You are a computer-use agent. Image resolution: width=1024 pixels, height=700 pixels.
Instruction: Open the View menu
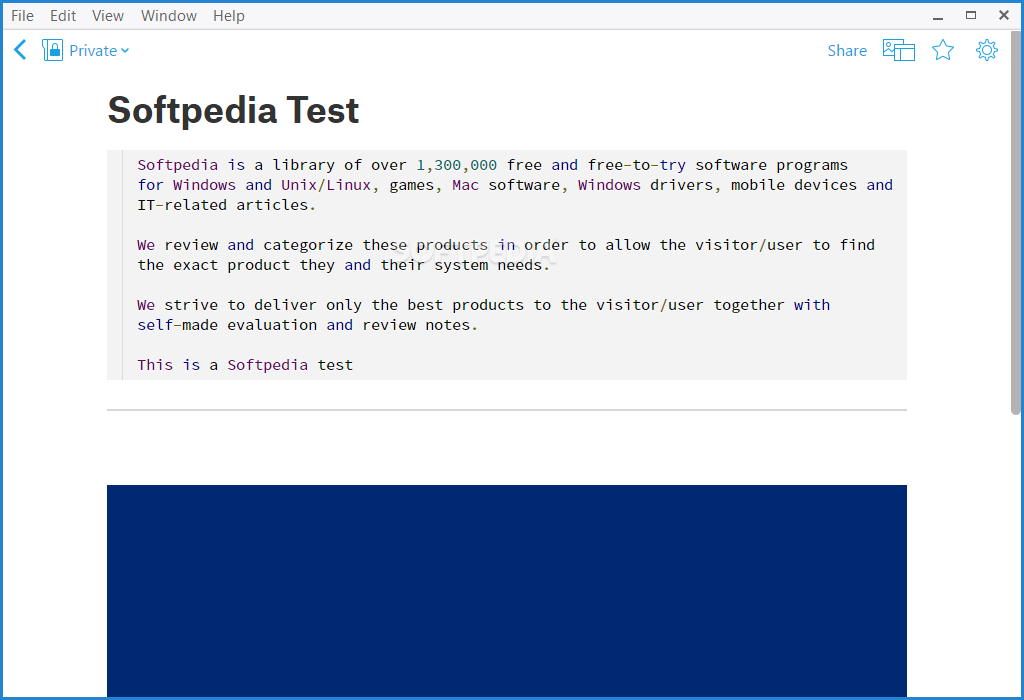(108, 16)
